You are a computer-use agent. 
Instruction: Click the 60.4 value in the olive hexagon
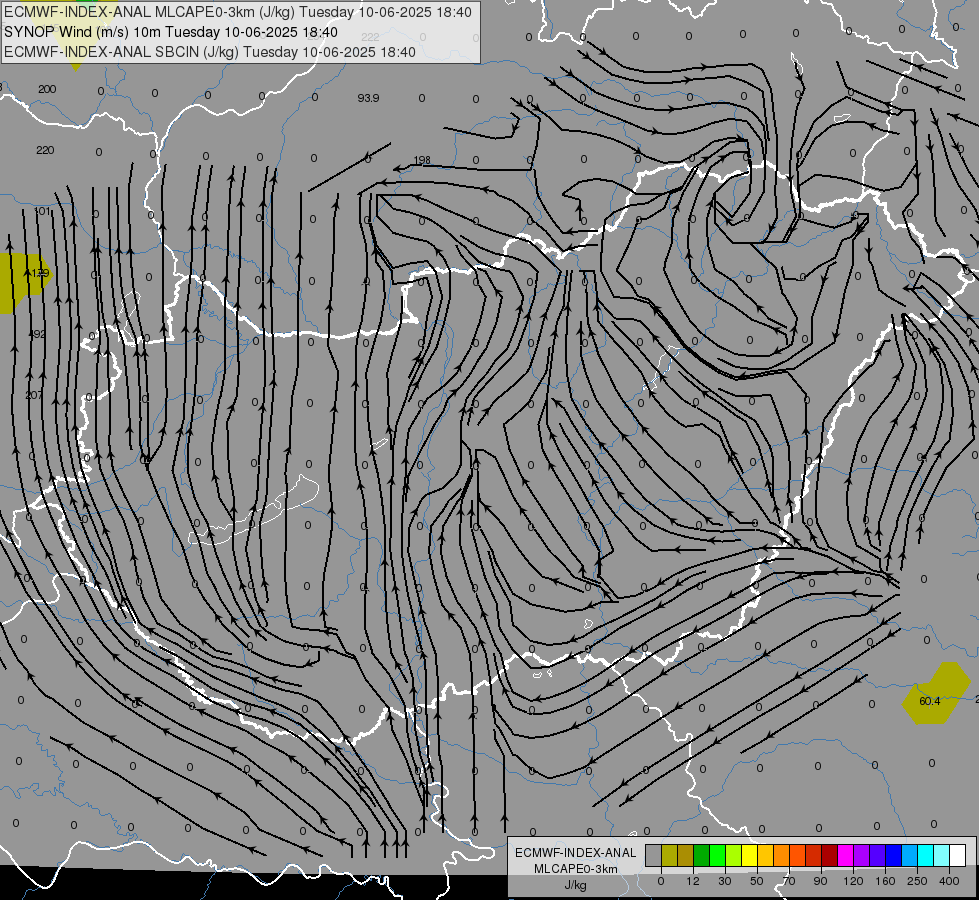930,701
